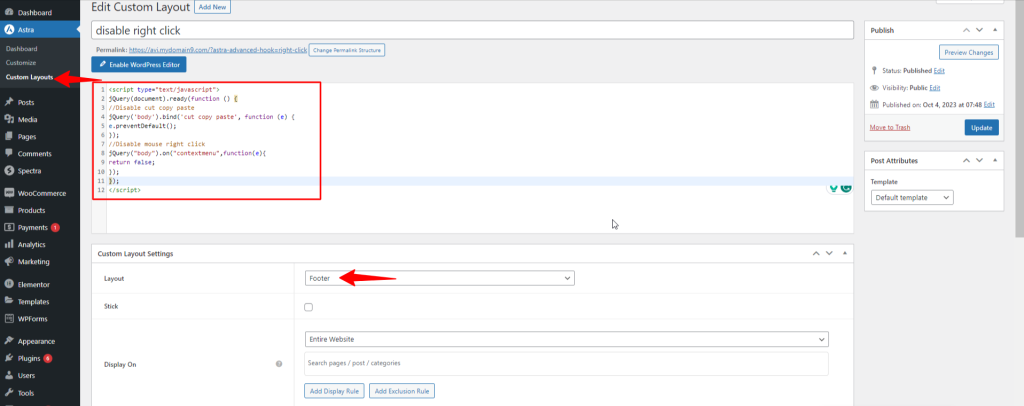
Task: Click the WPForms icon in sidebar
Action: [8, 319]
